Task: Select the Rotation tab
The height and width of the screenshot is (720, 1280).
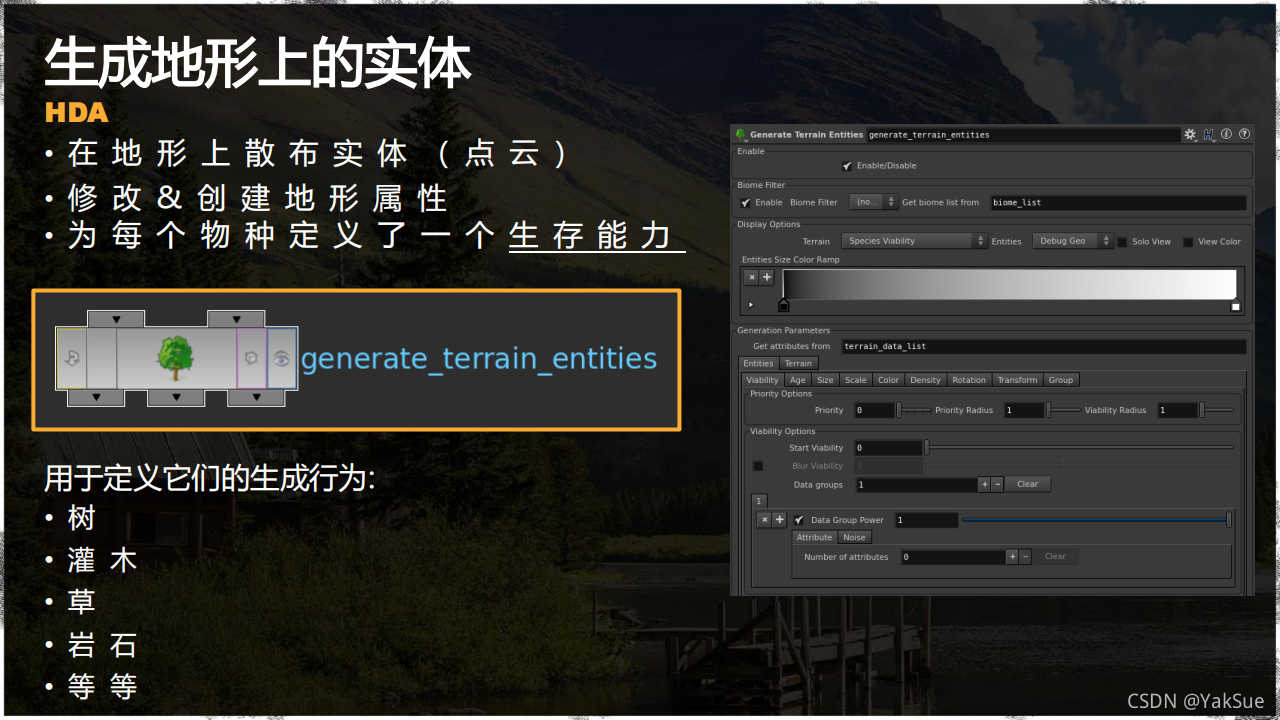Action: 969,380
